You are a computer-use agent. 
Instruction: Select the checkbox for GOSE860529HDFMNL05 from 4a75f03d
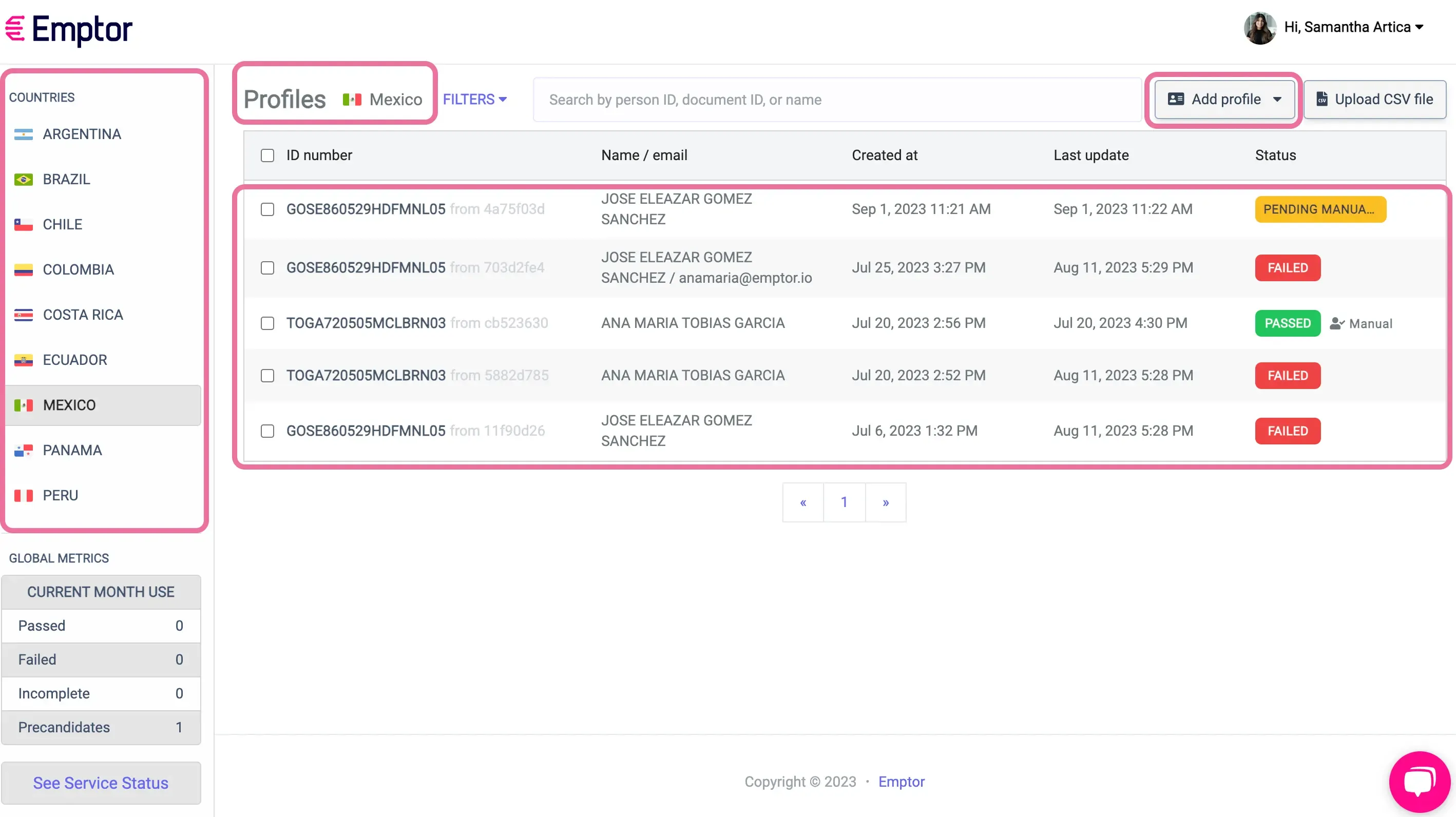click(267, 209)
